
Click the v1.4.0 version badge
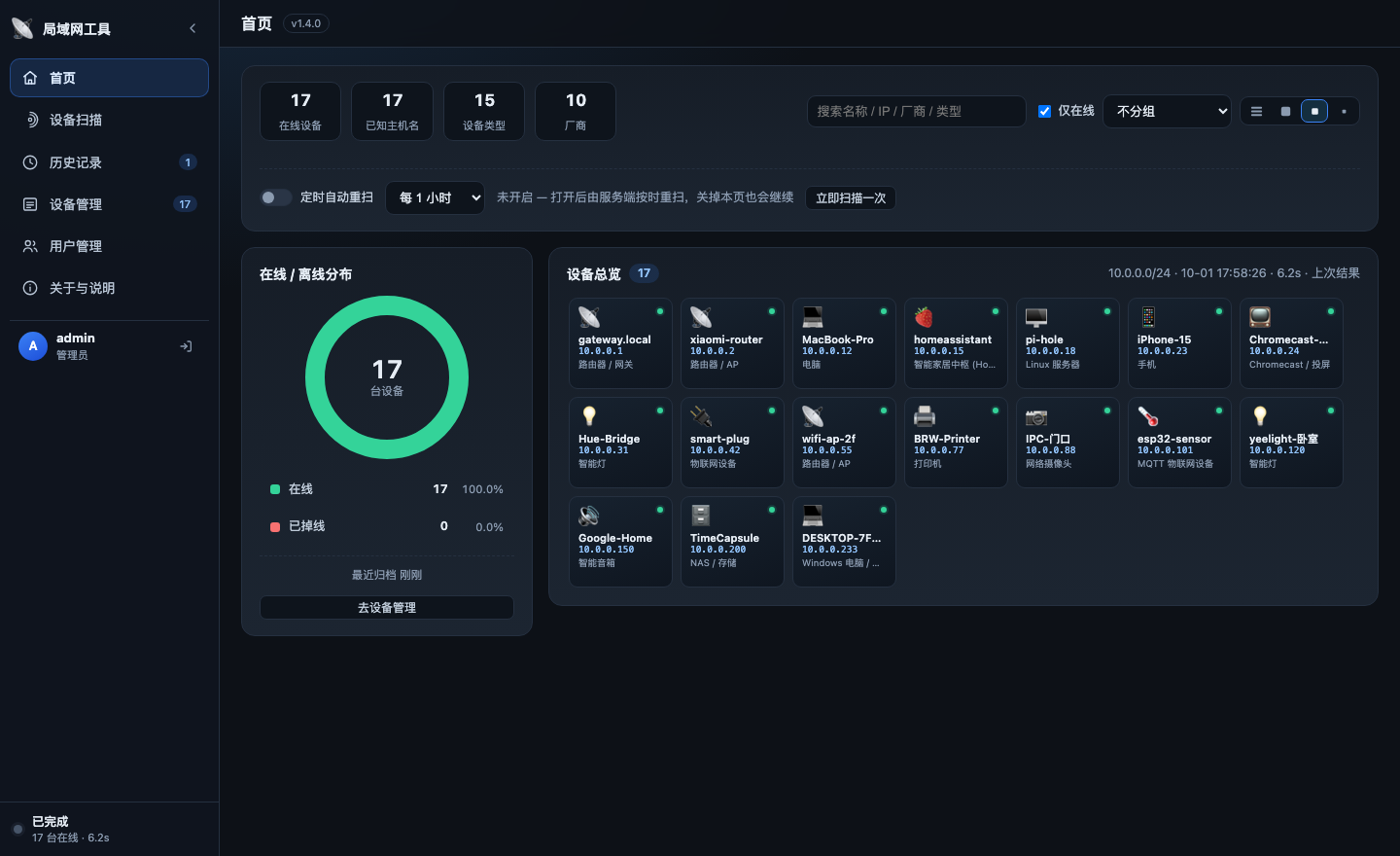(306, 23)
